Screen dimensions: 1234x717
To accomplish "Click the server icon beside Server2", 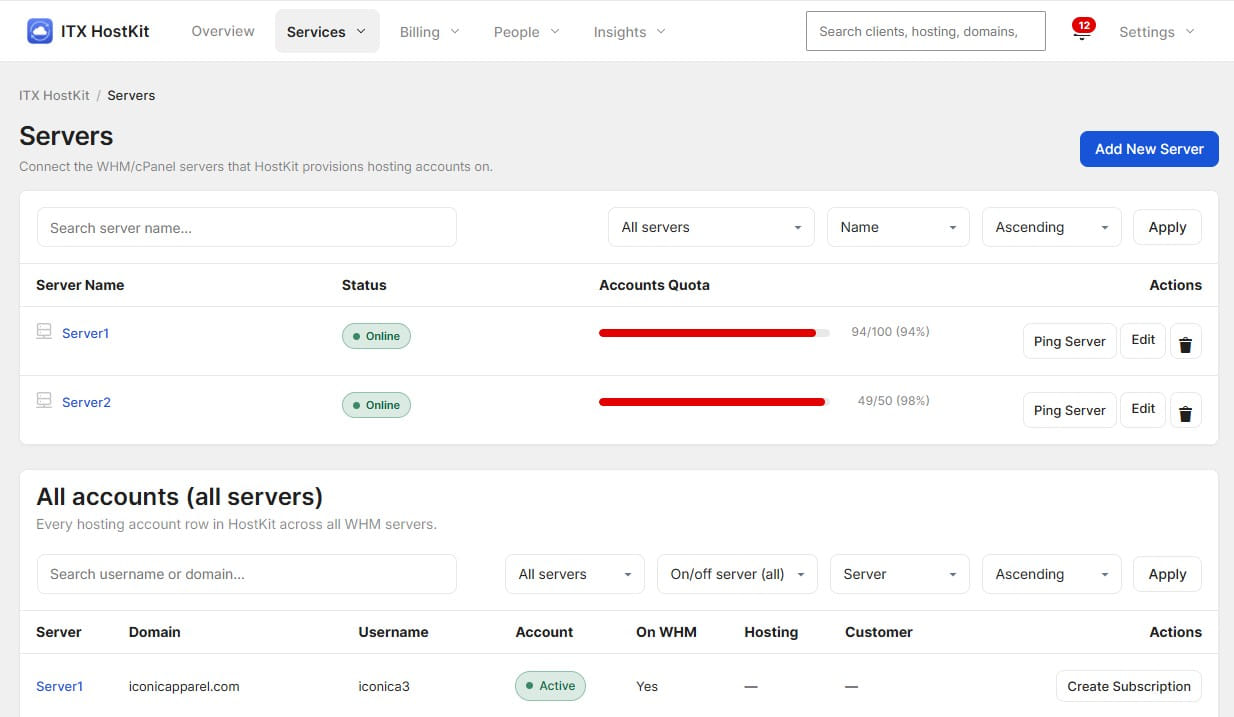I will [44, 401].
